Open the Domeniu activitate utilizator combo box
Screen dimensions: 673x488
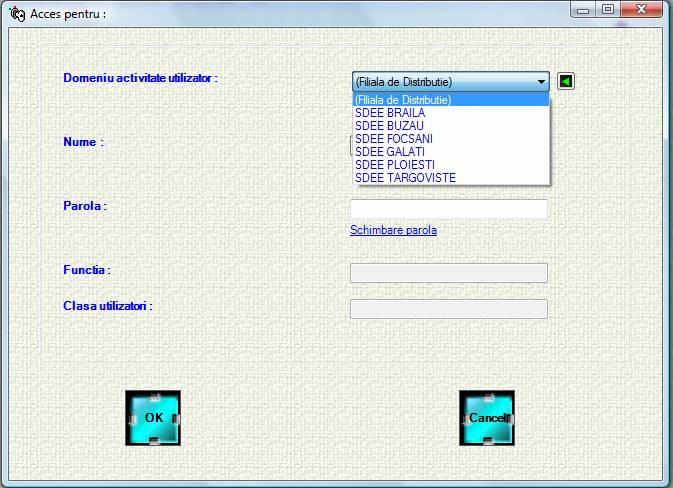(451, 82)
